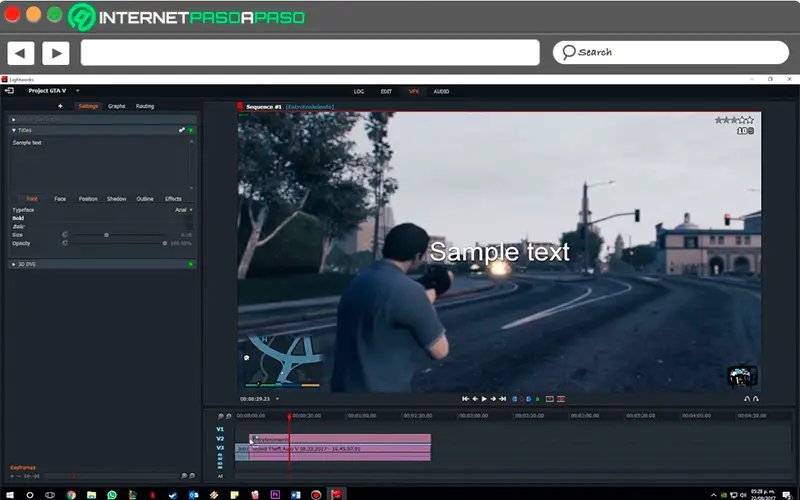The width and height of the screenshot is (800, 500).
Task: Click the exit project icon
Action: click(10, 90)
